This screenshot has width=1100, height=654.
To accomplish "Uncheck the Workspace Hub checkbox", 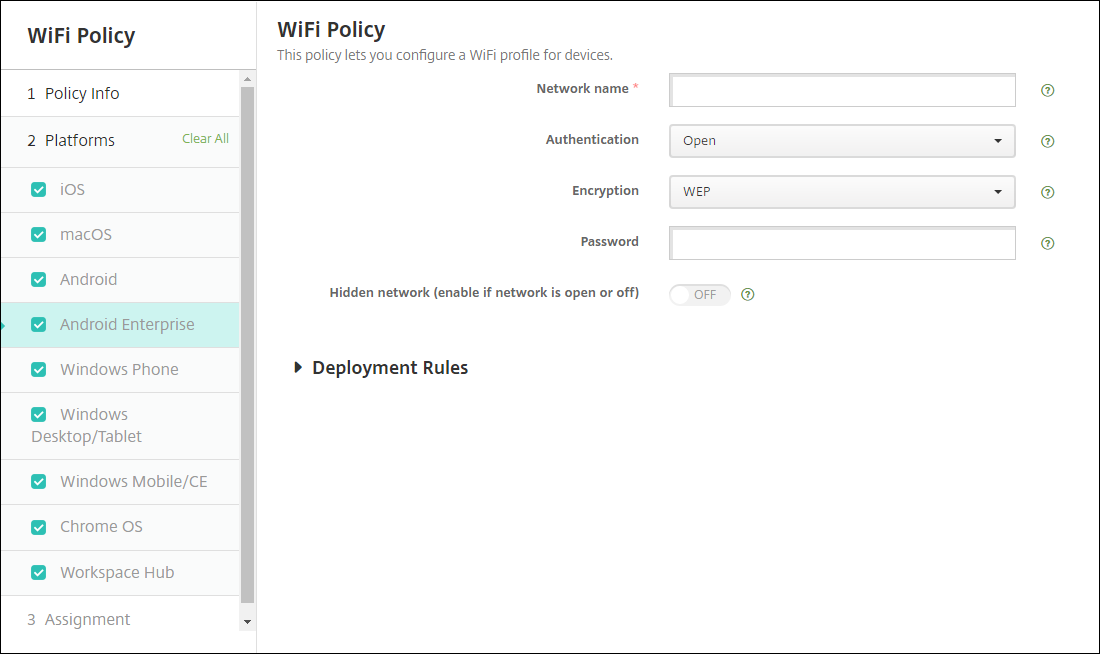I will (39, 573).
